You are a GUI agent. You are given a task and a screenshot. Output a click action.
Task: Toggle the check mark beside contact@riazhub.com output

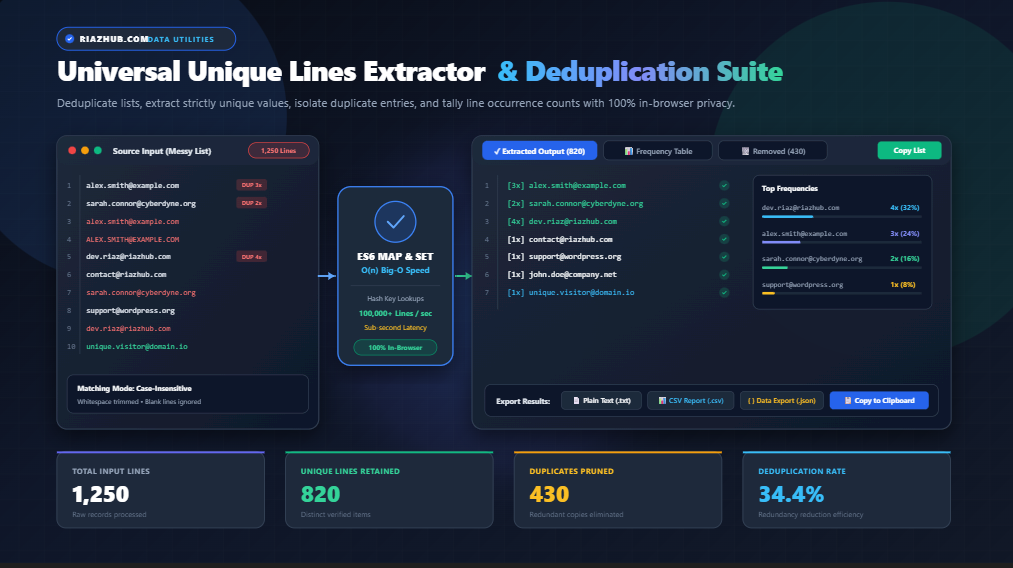click(x=724, y=239)
